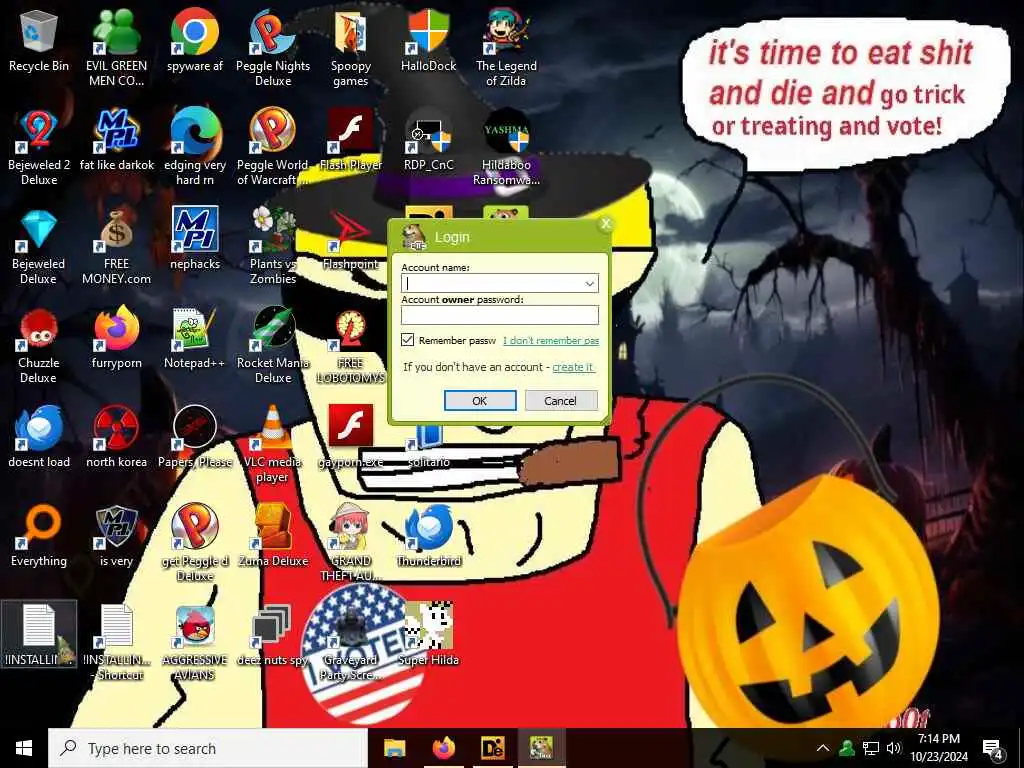The height and width of the screenshot is (768, 1024).
Task: Open VLC media player shortcut
Action: [x=273, y=445]
